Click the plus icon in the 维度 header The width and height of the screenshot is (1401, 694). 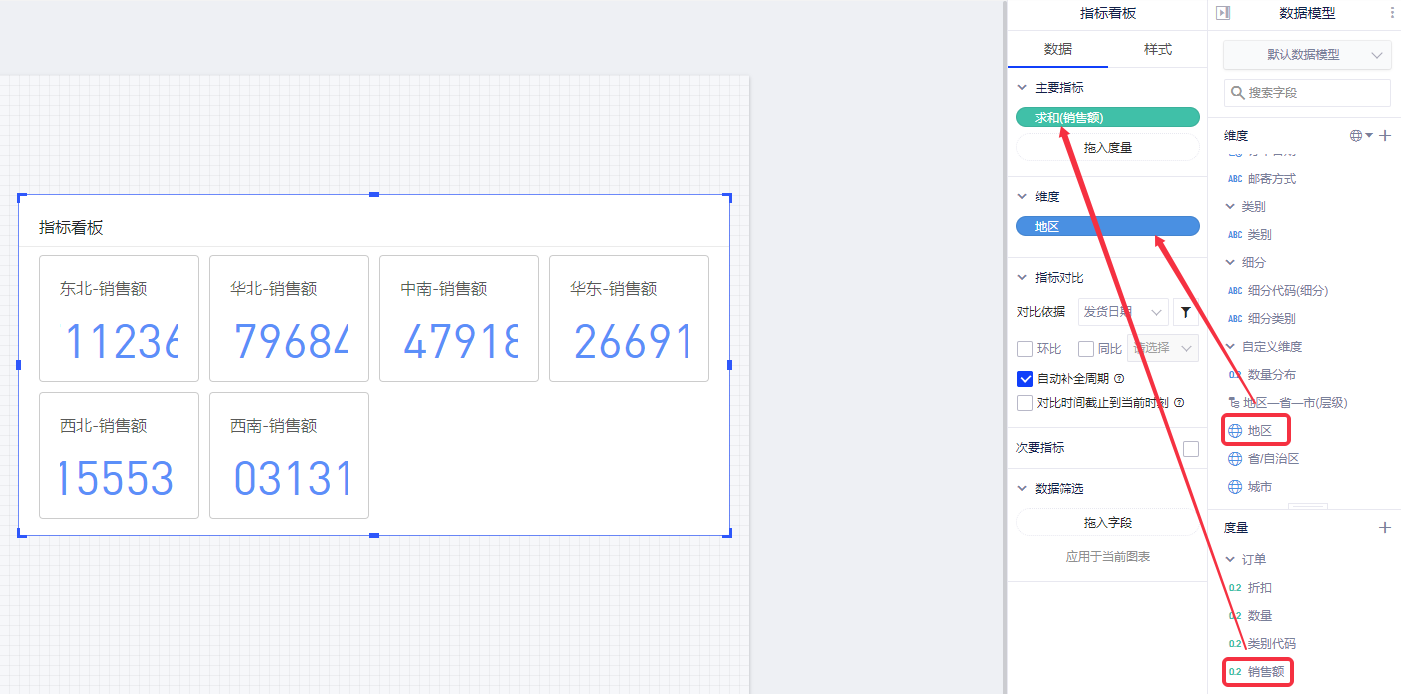point(1385,136)
